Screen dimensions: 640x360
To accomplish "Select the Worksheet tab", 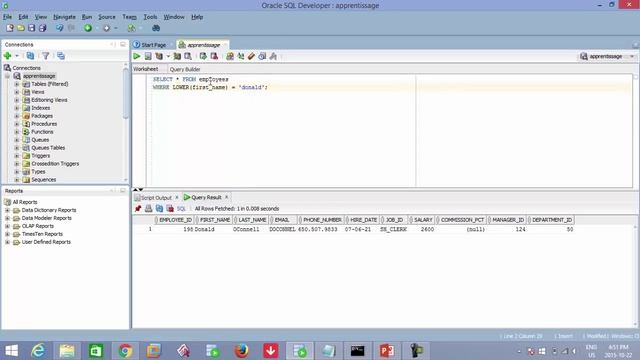I will coord(146,69).
